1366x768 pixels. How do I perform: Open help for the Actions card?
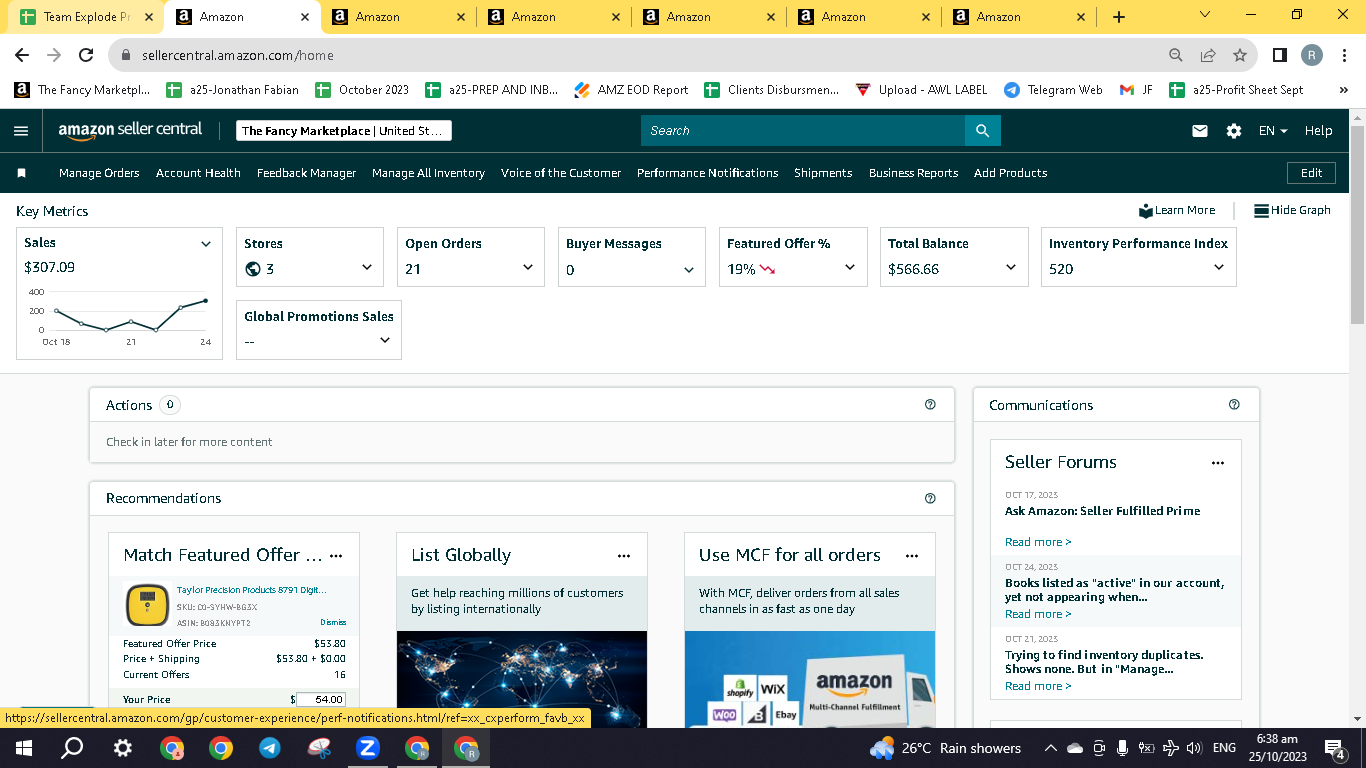click(930, 405)
